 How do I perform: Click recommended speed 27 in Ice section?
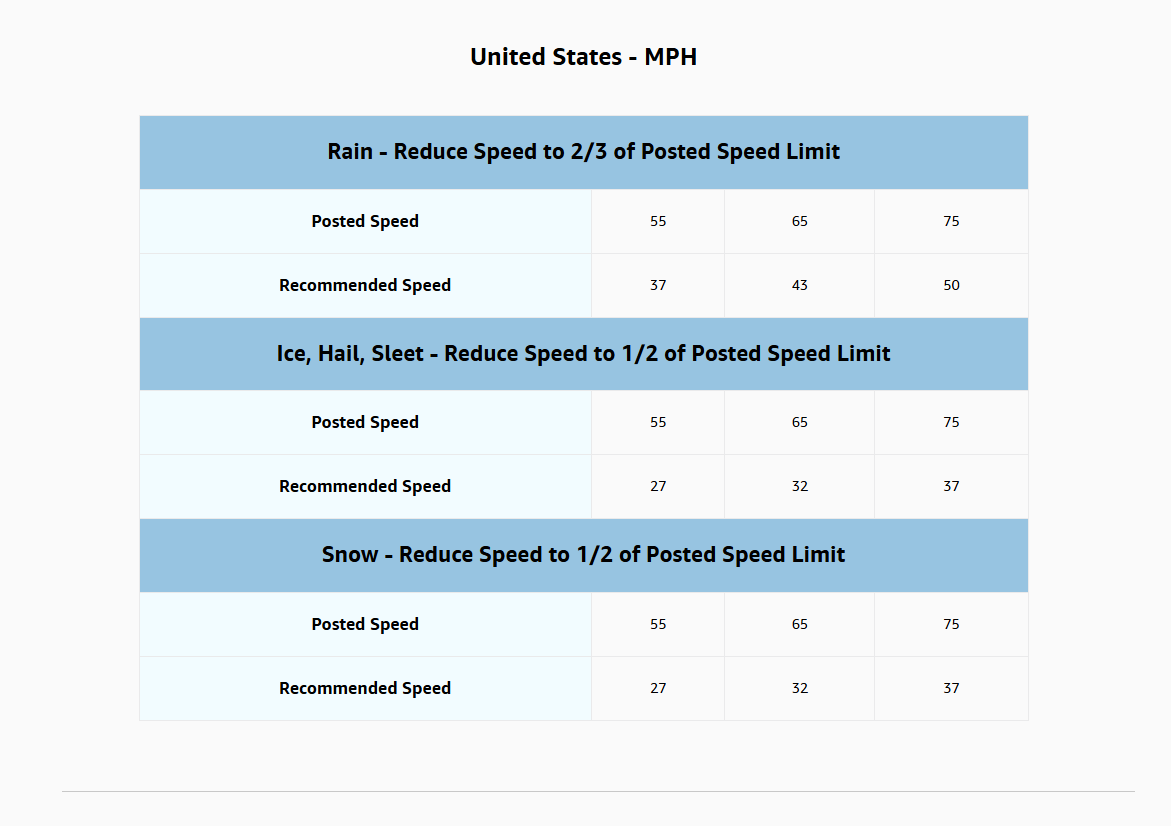pos(658,486)
